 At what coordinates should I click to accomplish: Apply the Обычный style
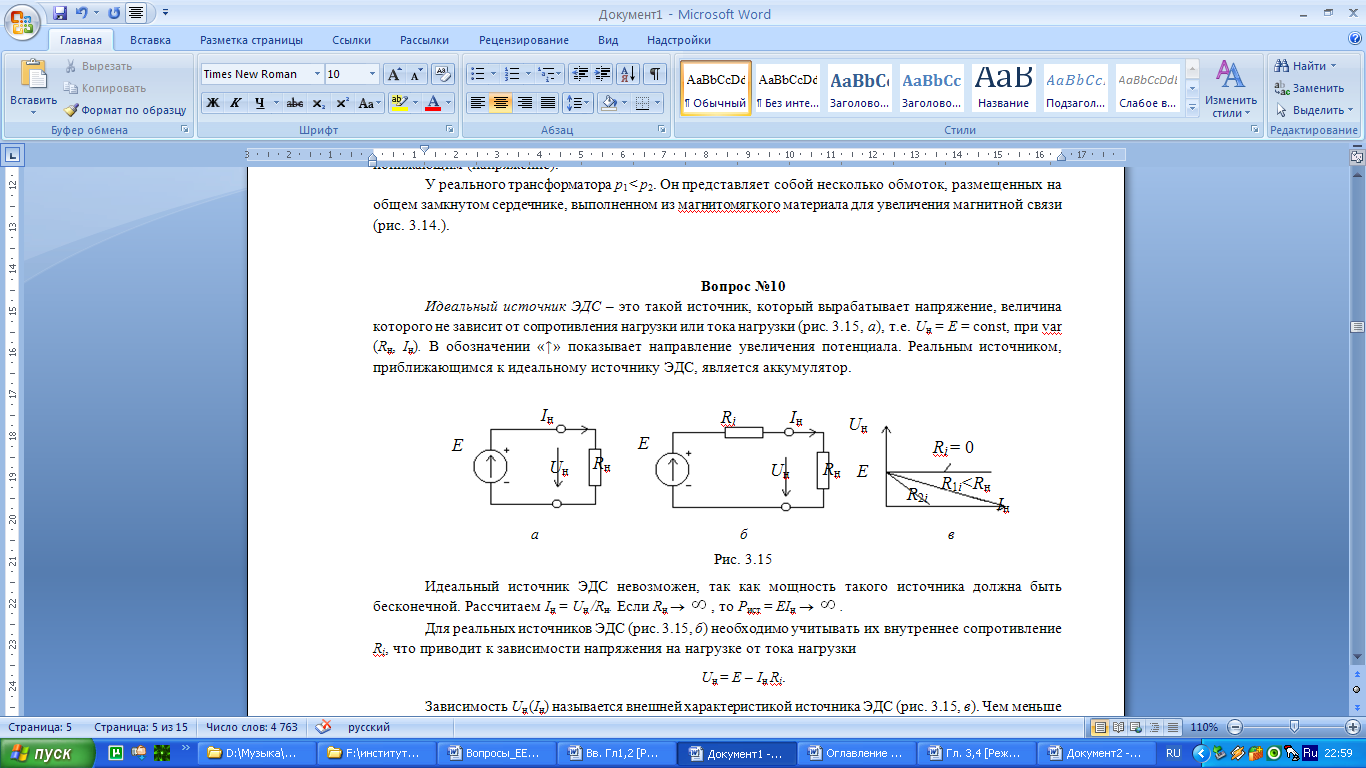coord(715,88)
